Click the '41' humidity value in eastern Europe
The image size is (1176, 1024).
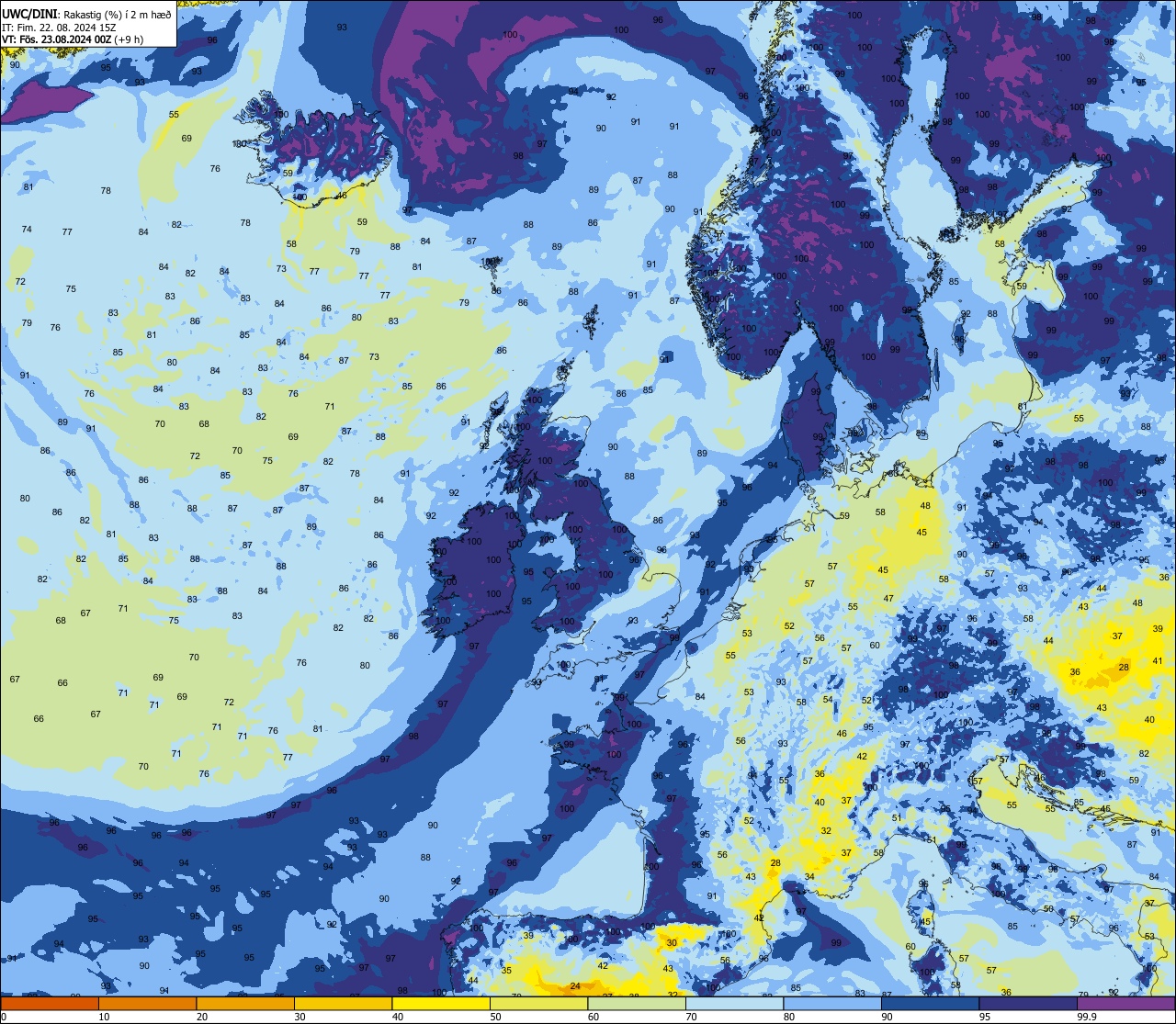1158,660
